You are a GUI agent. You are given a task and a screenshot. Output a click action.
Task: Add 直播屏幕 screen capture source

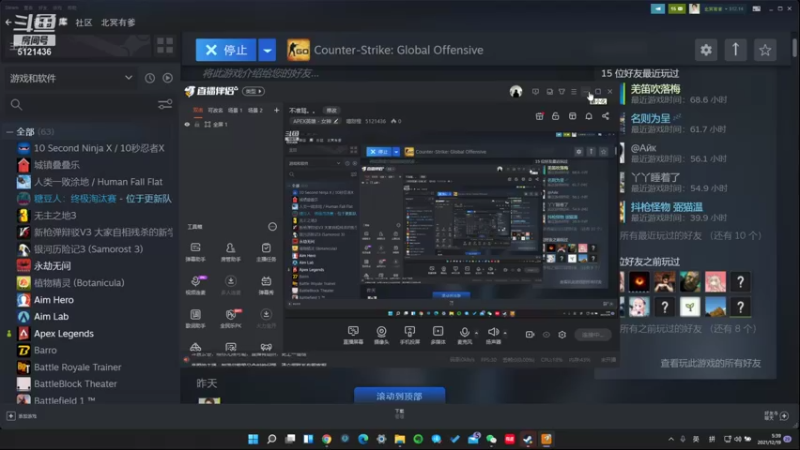[x=353, y=335]
